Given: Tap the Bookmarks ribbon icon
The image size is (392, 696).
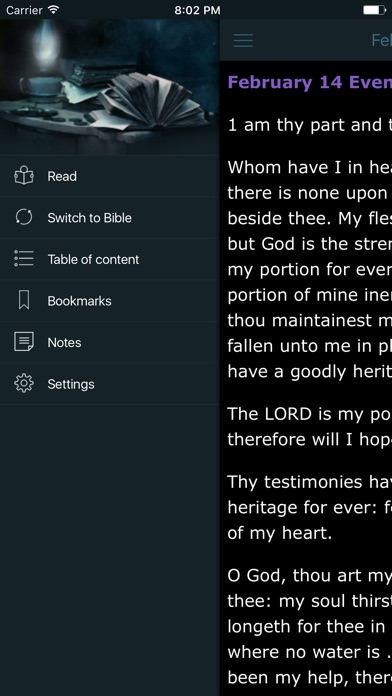Looking at the screenshot, I should [x=24, y=301].
